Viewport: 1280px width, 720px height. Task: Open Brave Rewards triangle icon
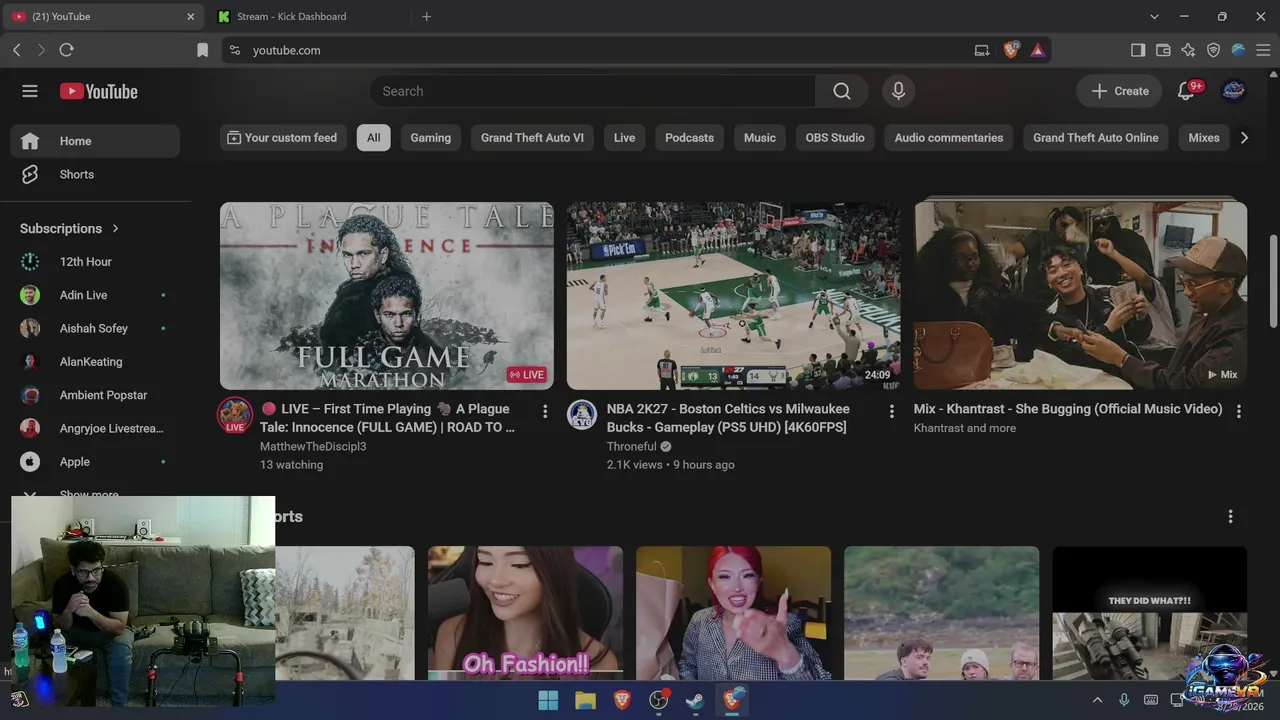click(1038, 50)
